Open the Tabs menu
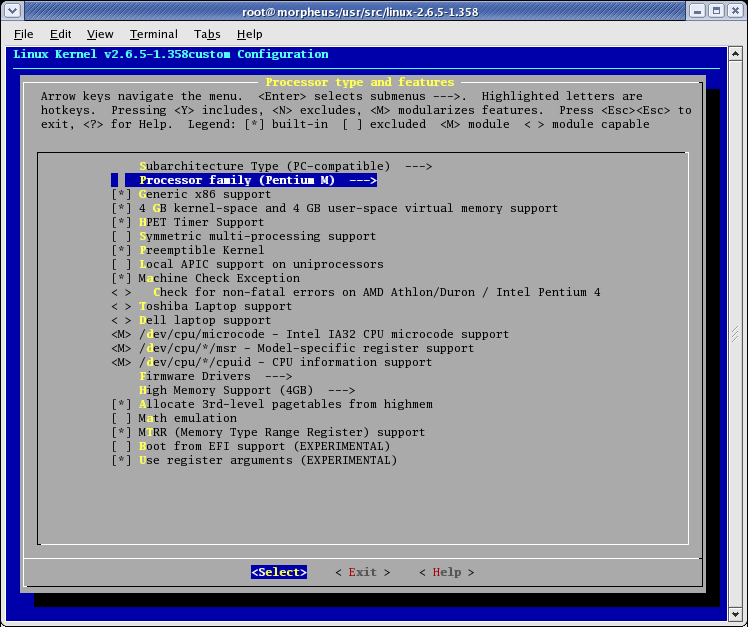748x627 pixels. point(207,34)
